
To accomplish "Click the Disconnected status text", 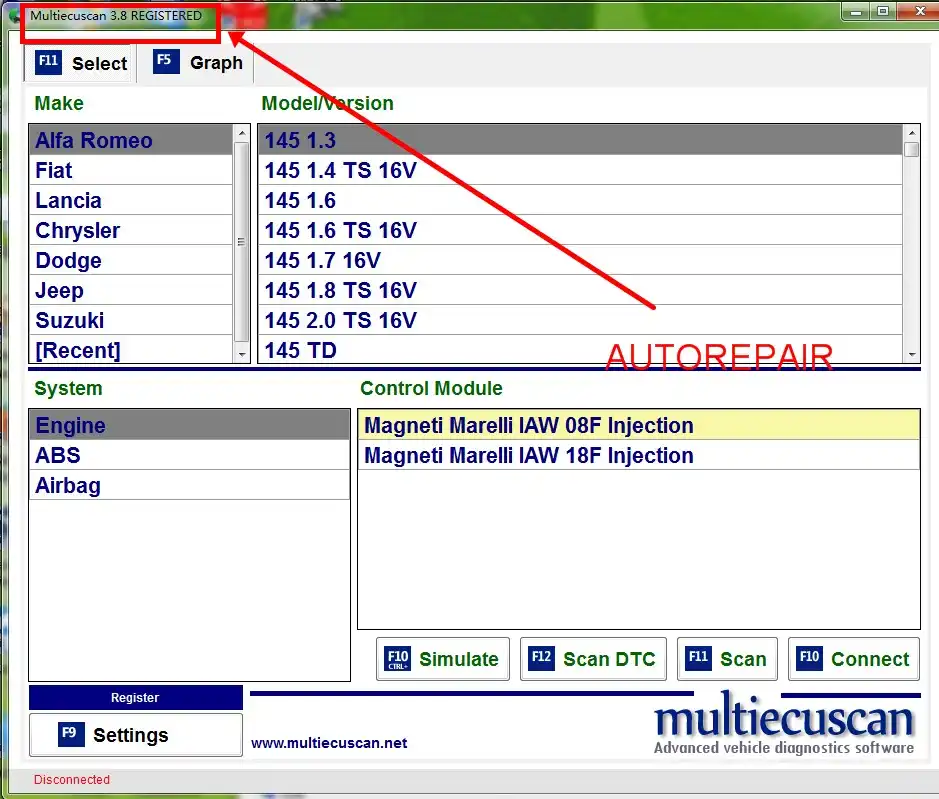I will click(x=72, y=780).
